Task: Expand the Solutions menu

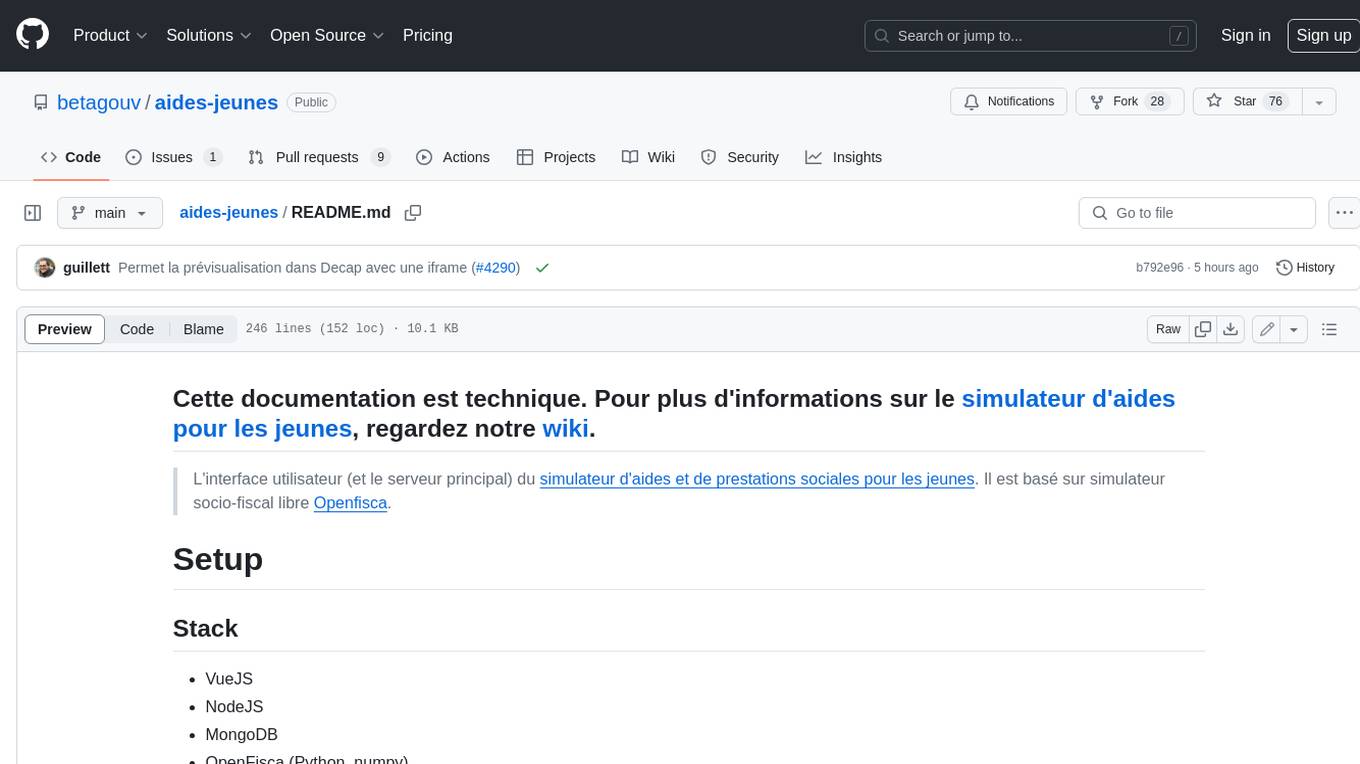Action: pos(208,35)
